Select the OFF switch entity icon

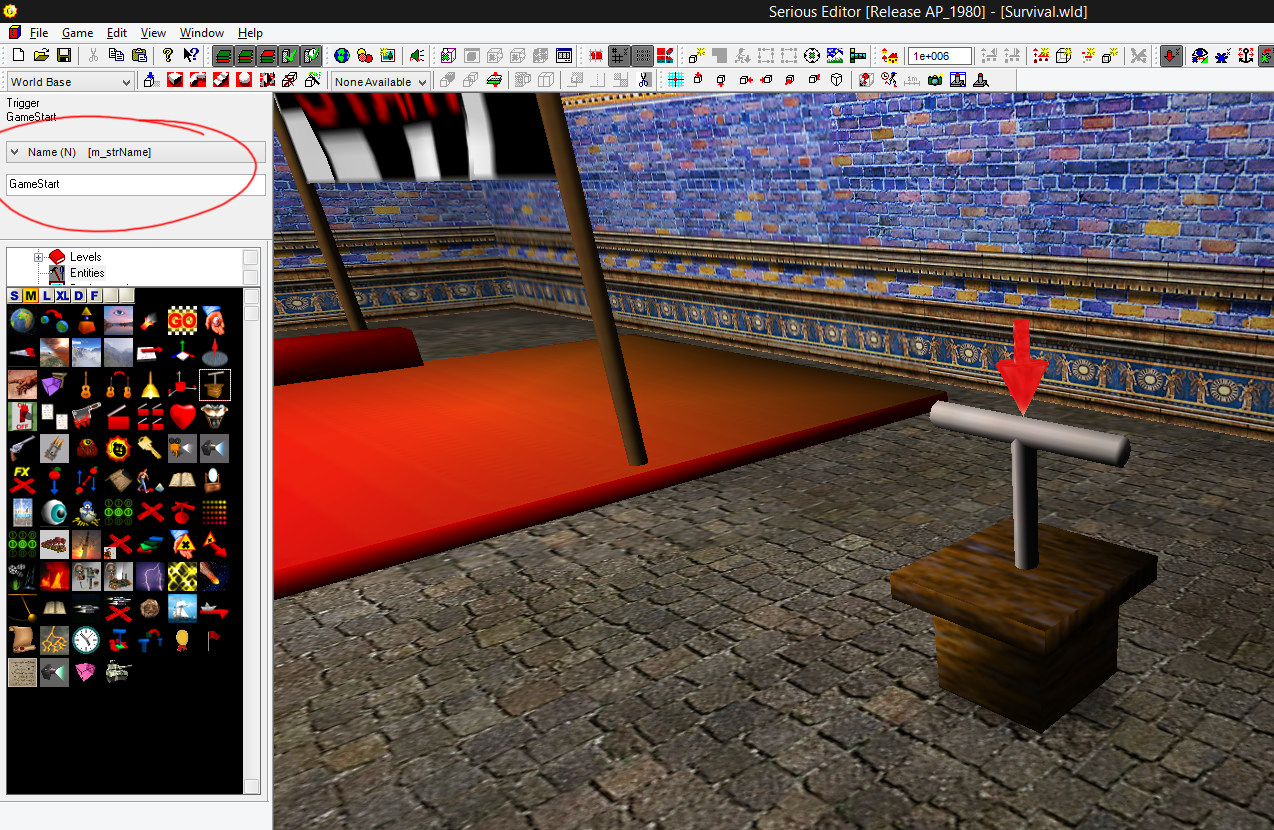pos(22,417)
